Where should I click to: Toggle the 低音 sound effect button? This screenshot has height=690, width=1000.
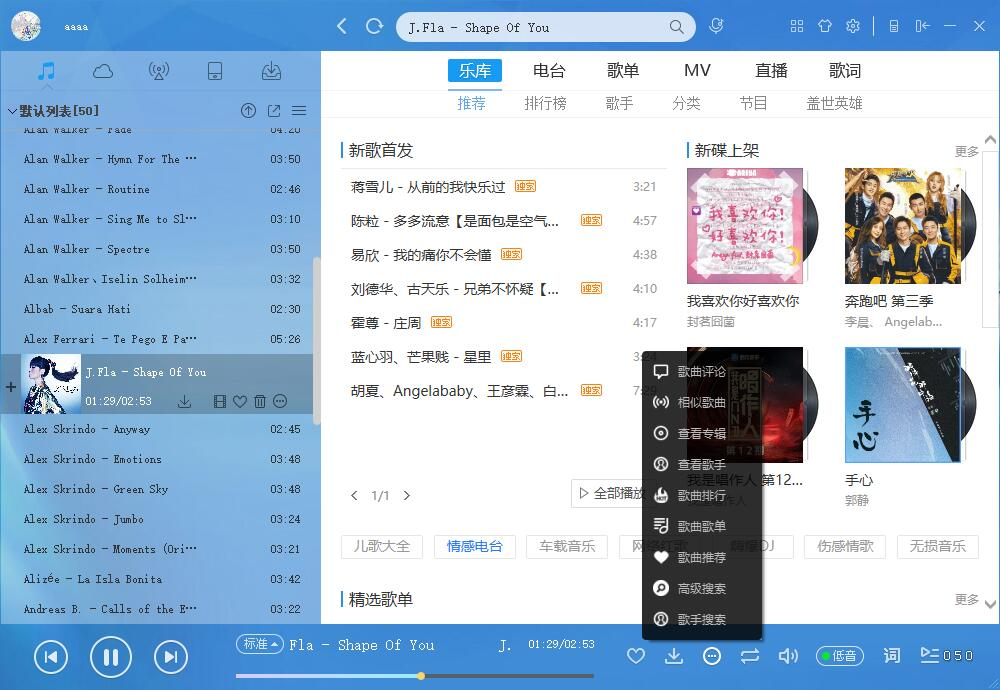pos(840,656)
